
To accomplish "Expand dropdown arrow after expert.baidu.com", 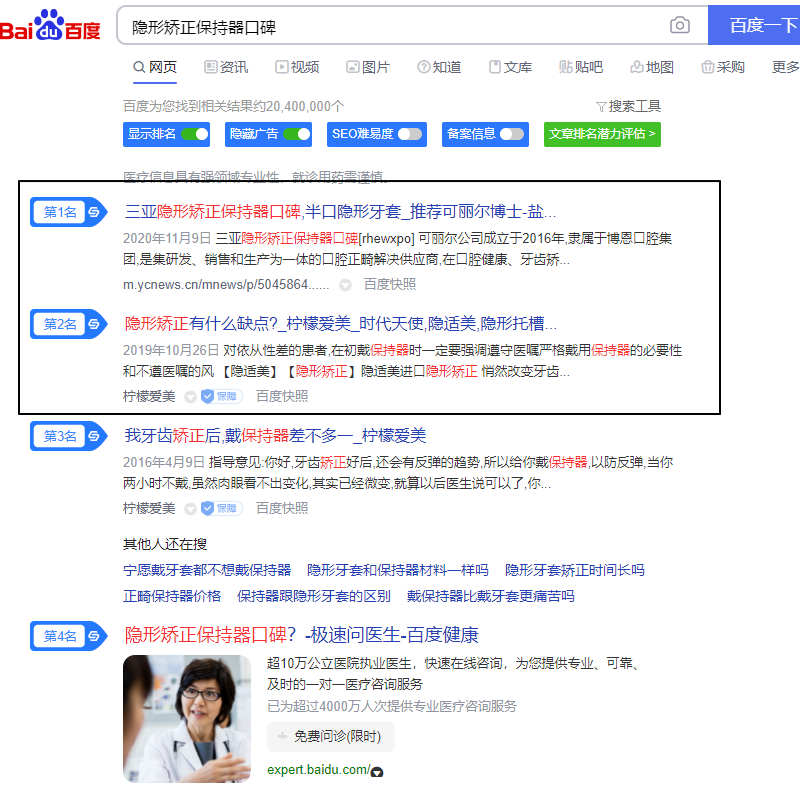I will [377, 772].
